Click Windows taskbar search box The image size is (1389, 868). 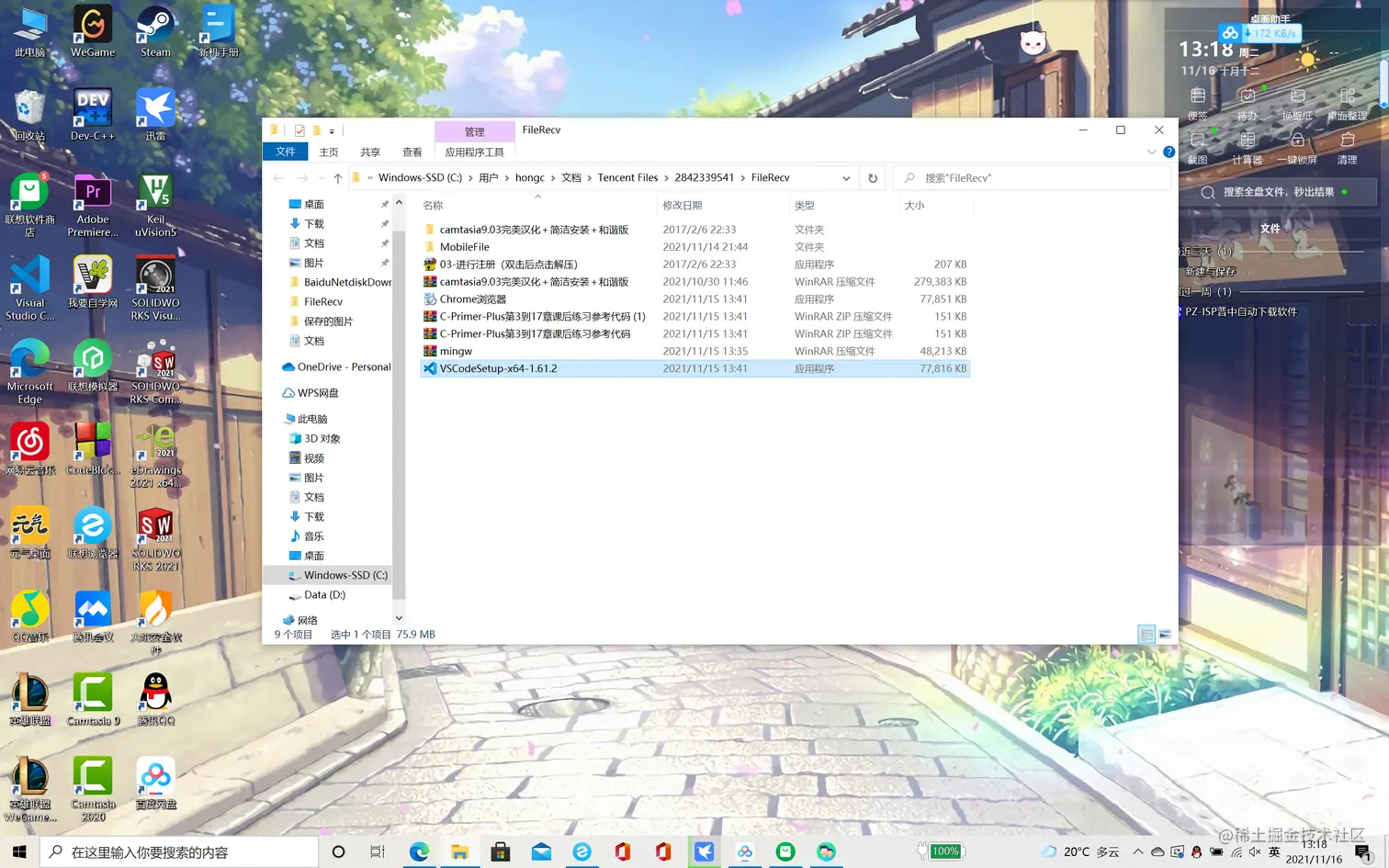point(179,852)
